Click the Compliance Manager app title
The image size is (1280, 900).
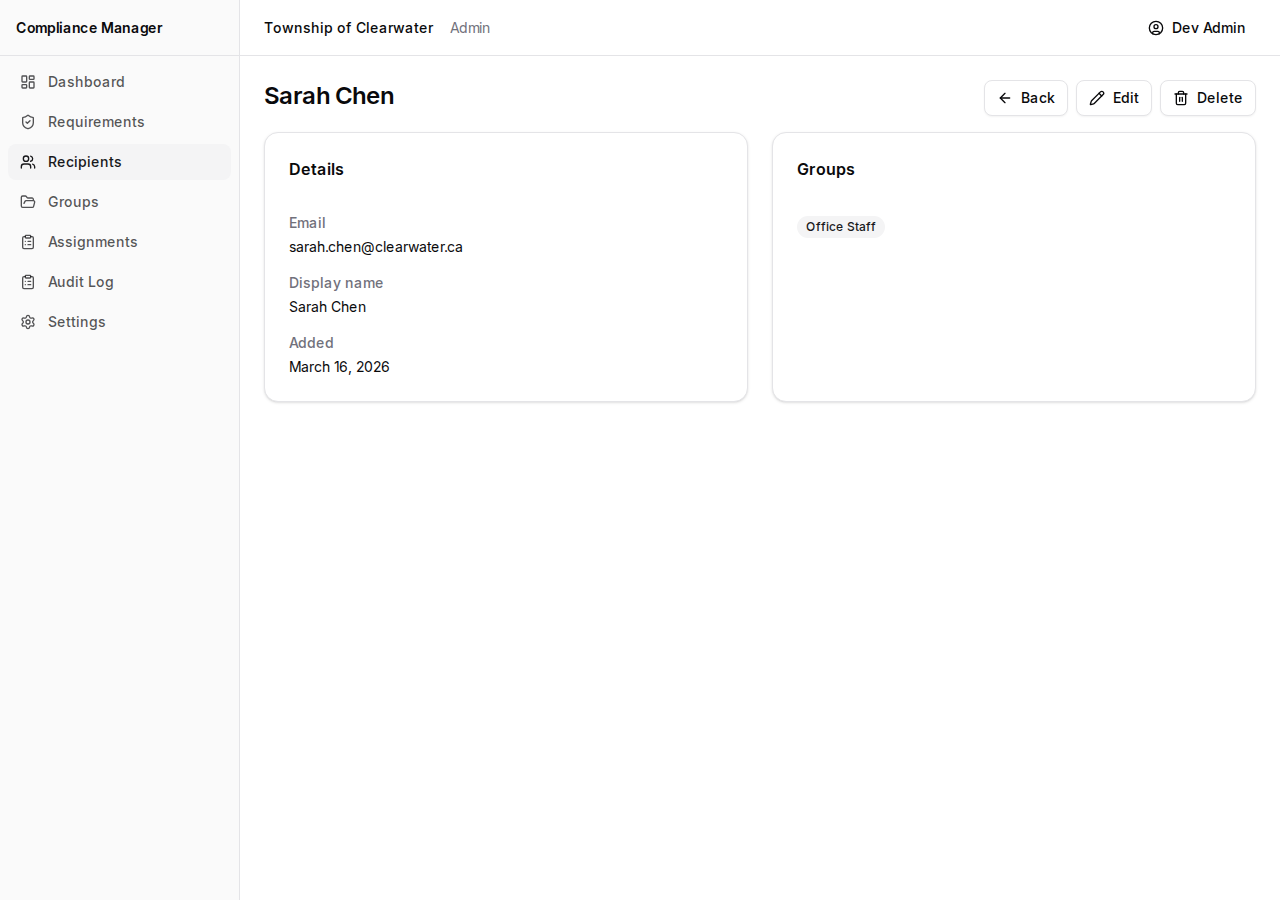point(89,28)
